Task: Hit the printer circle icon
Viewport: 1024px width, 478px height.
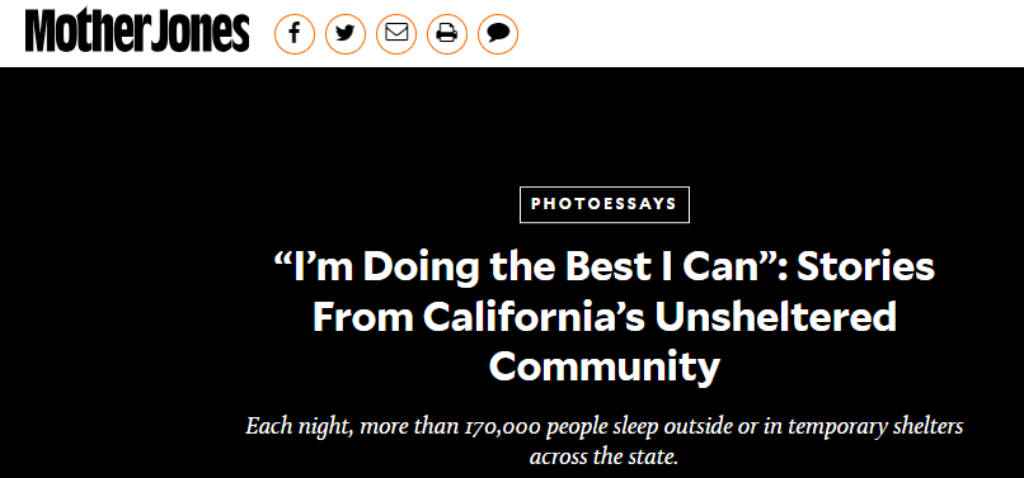Action: (x=447, y=34)
